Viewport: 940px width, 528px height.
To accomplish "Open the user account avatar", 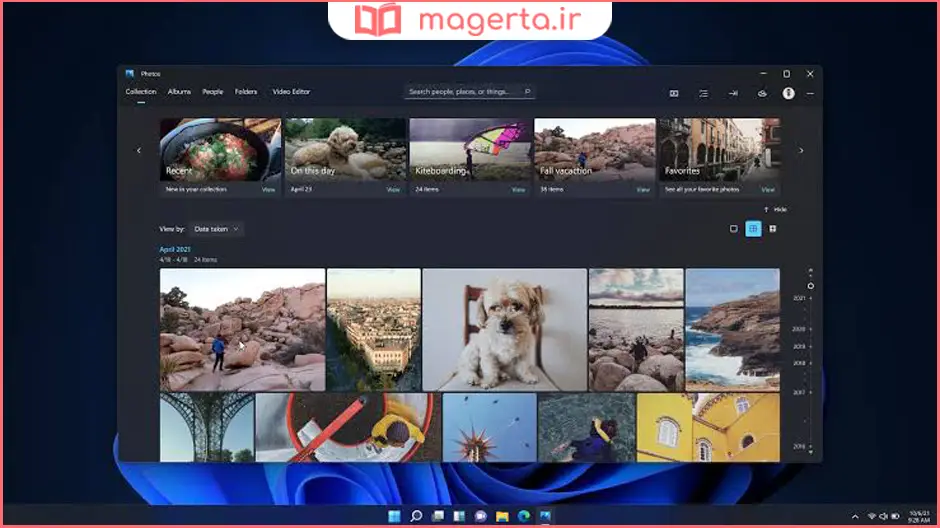I will pos(788,93).
